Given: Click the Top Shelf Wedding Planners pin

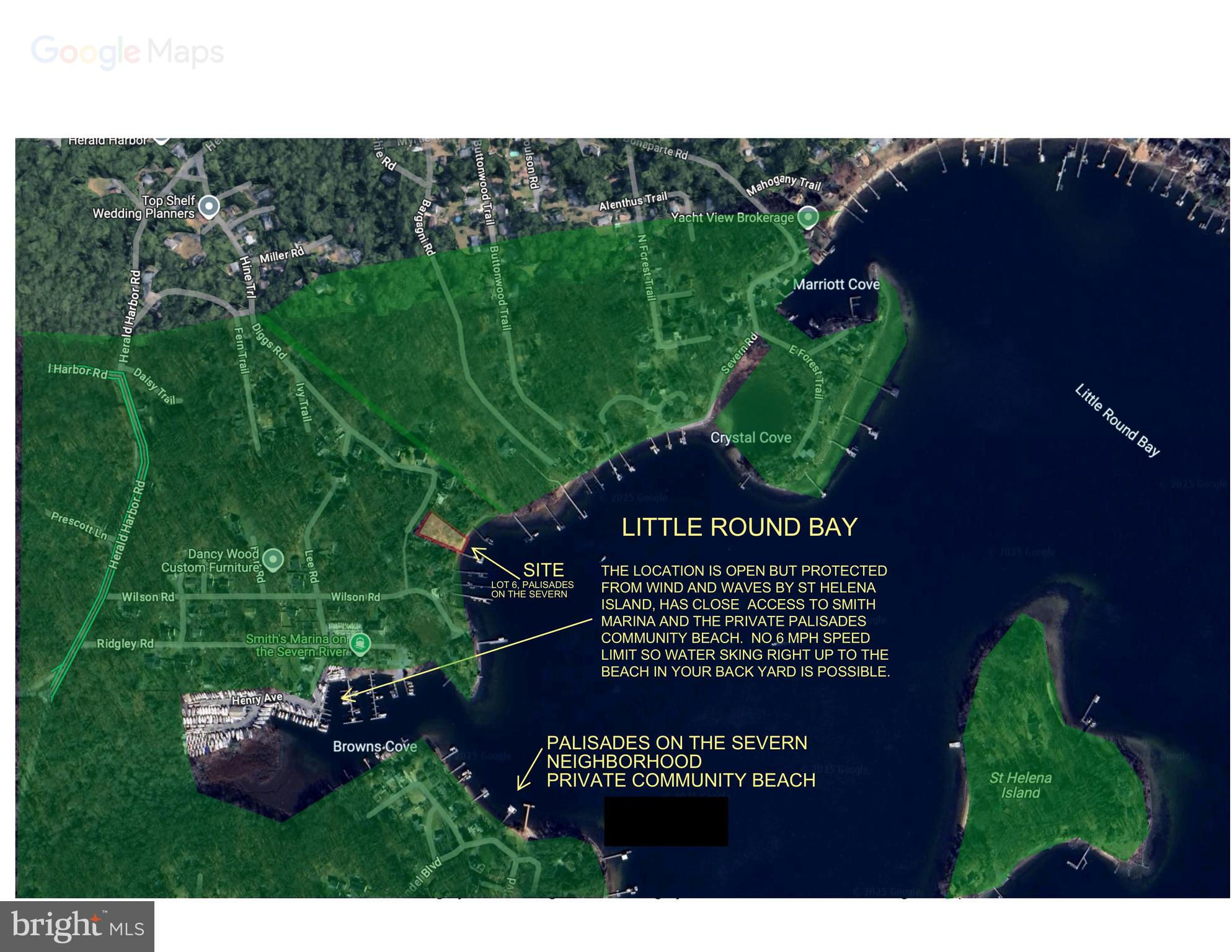Looking at the screenshot, I should click(x=209, y=207).
